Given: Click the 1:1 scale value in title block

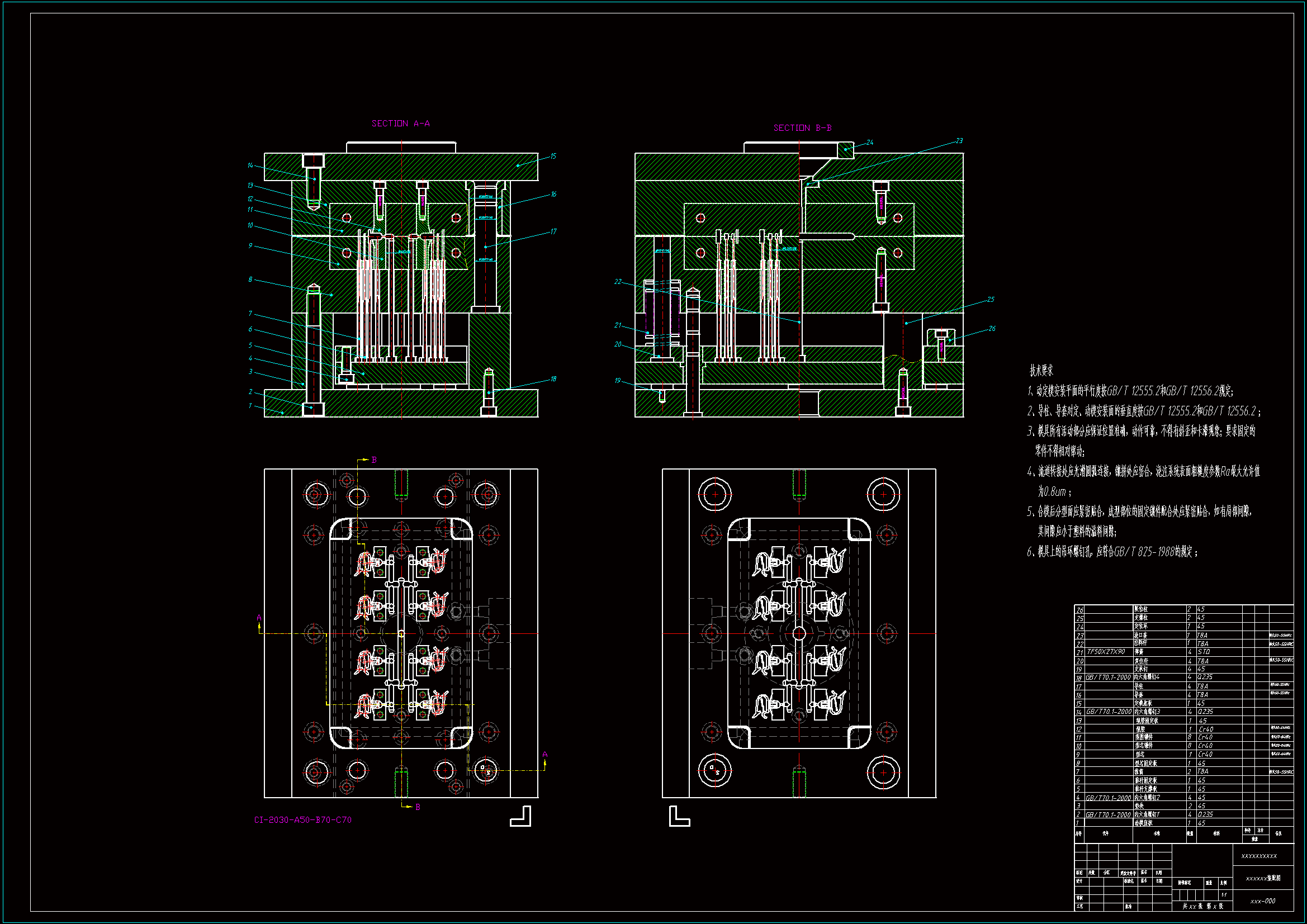Looking at the screenshot, I should [1223, 895].
